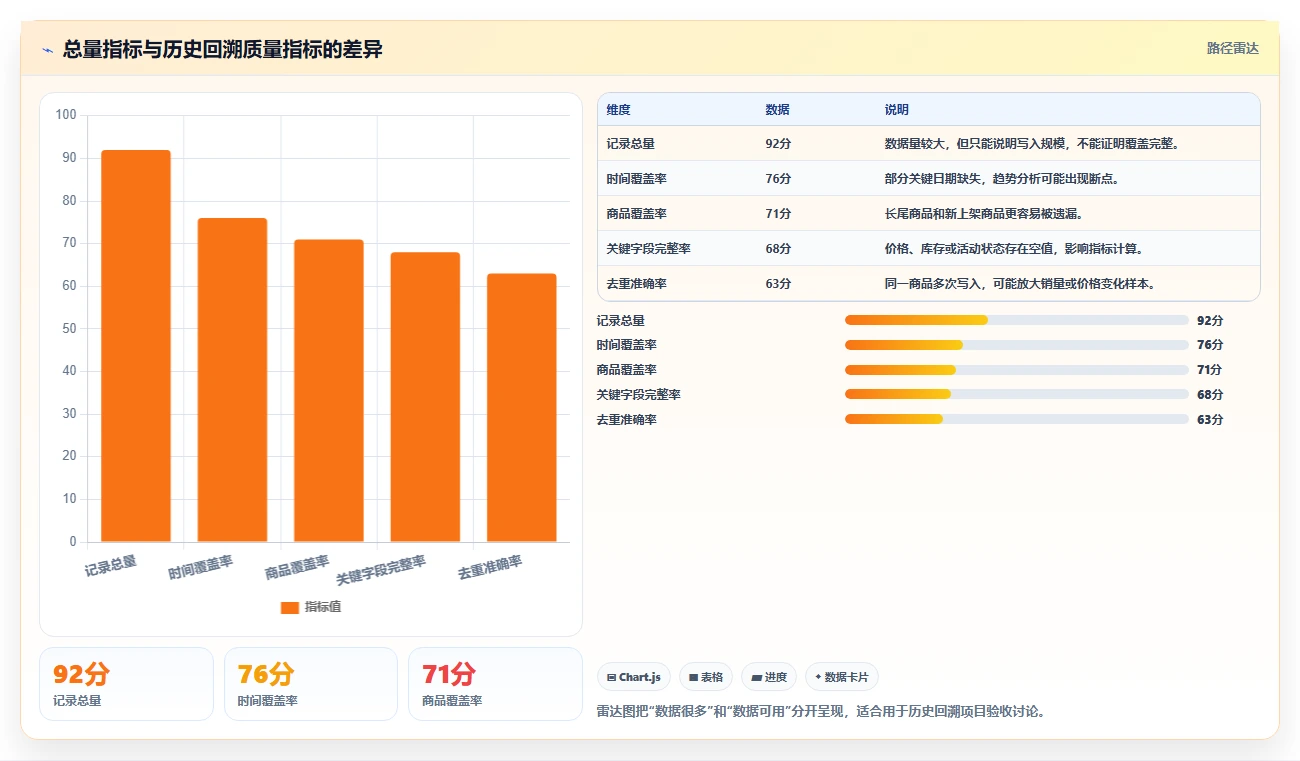Click the 路径雷达 label in the header
Image resolution: width=1300 pixels, height=761 pixels.
[x=1232, y=48]
